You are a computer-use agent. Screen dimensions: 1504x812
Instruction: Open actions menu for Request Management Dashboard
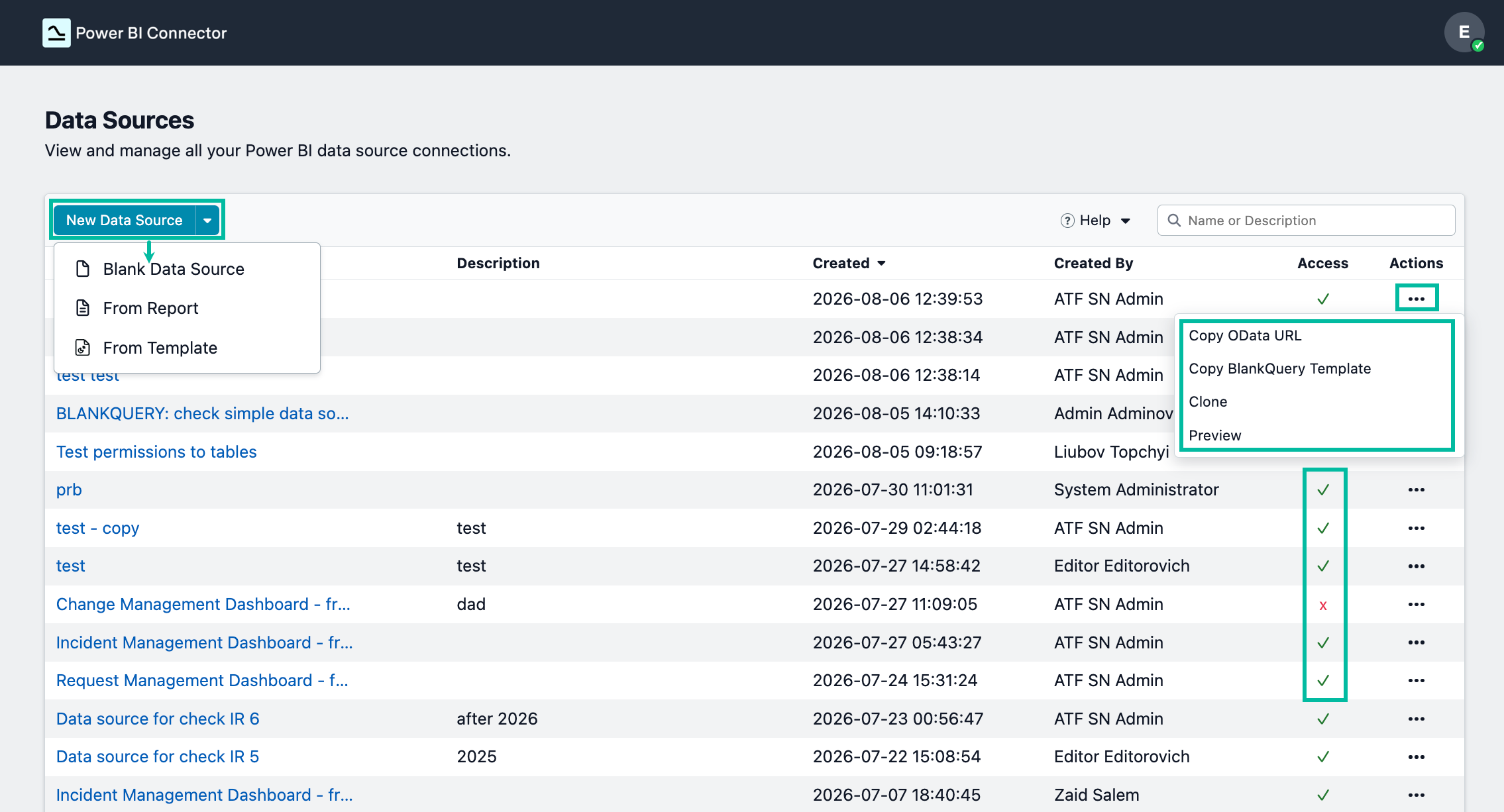pyautogui.click(x=1417, y=680)
